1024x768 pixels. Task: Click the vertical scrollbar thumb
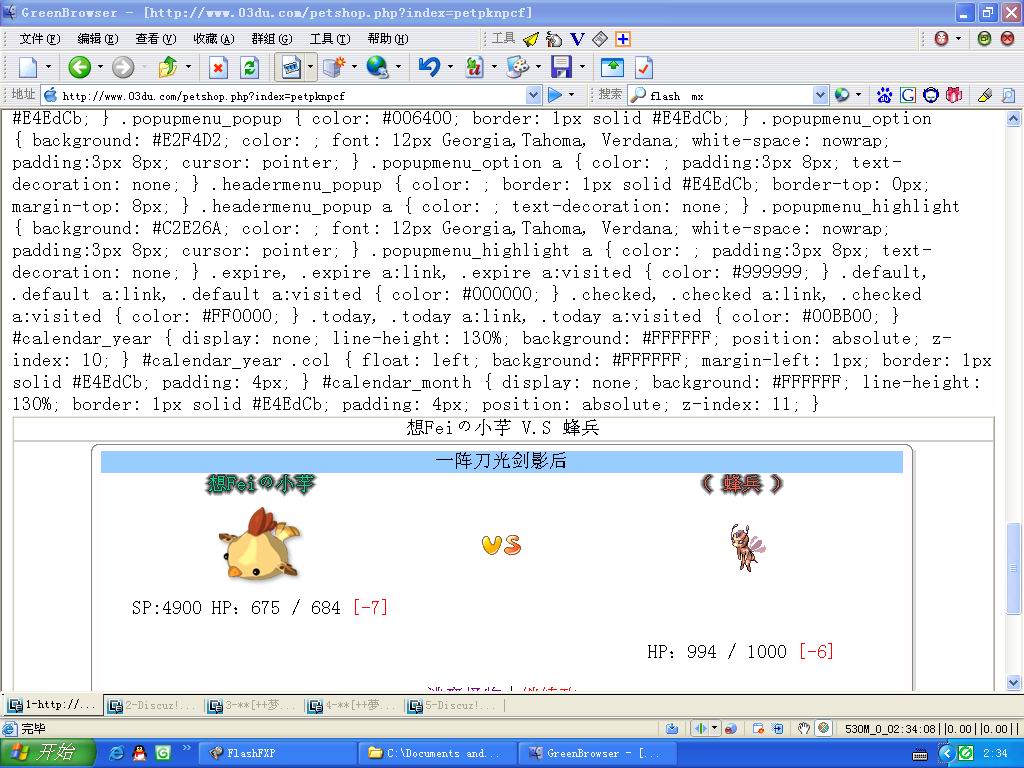1013,567
